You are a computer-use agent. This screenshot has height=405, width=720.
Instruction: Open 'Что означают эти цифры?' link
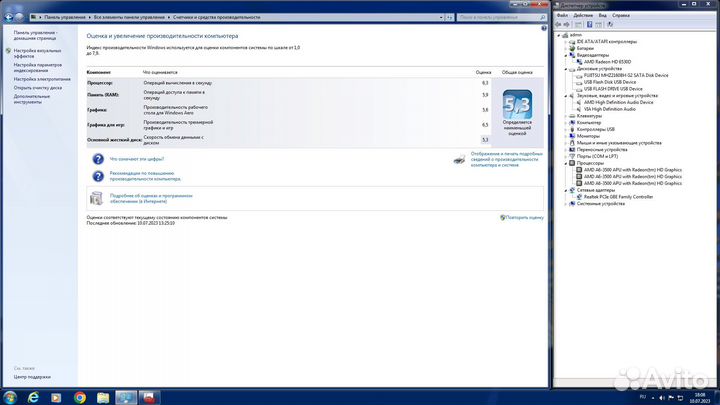pyautogui.click(x=137, y=159)
